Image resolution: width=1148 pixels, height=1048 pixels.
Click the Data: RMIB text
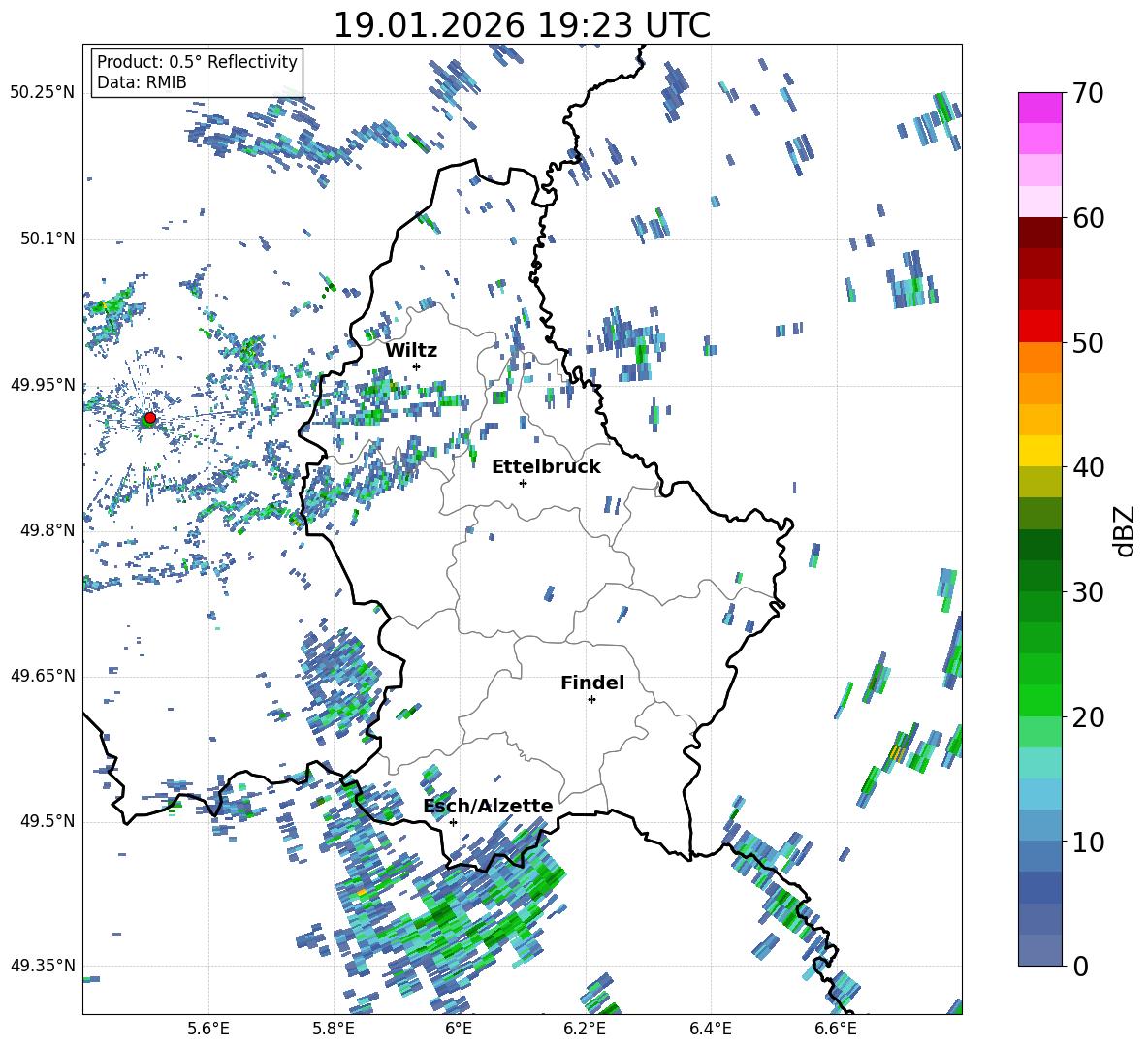click(x=142, y=82)
